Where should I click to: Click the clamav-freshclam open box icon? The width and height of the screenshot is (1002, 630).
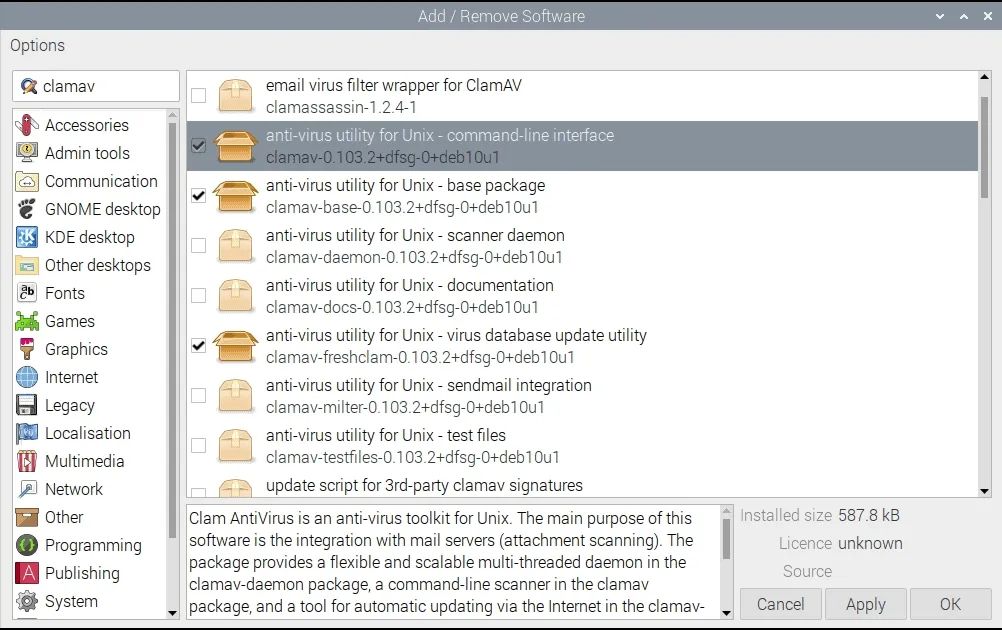[236, 346]
